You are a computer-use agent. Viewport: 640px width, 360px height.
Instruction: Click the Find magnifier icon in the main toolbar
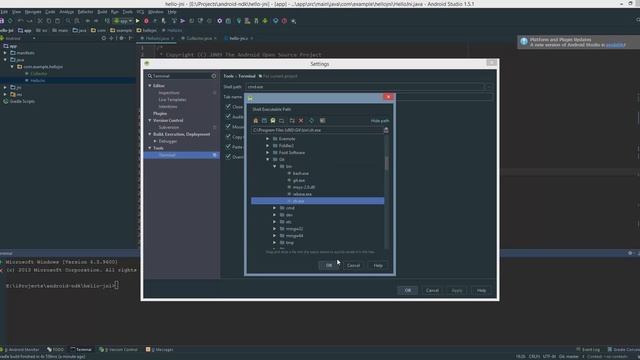(68, 21)
